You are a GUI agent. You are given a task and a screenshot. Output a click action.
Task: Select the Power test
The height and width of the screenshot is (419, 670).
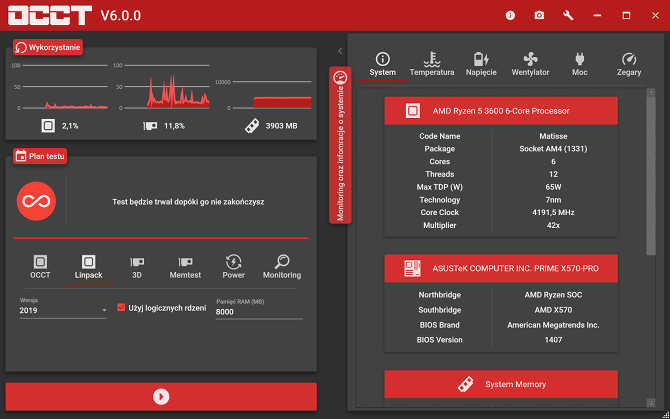coord(233,267)
